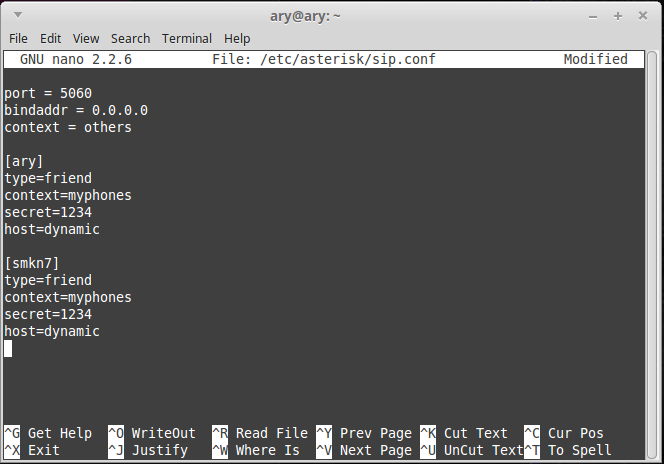This screenshot has width=664, height=464.
Task: Click the 'bindaddr = 0.0.0.0' line
Action: pyautogui.click(x=76, y=110)
